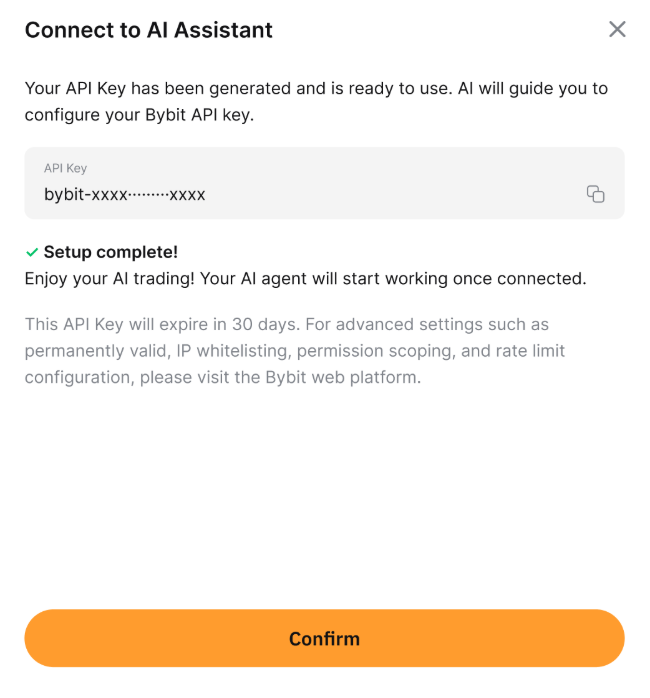650x698 pixels.
Task: Click the blank area above the Confirm button
Action: (324, 500)
